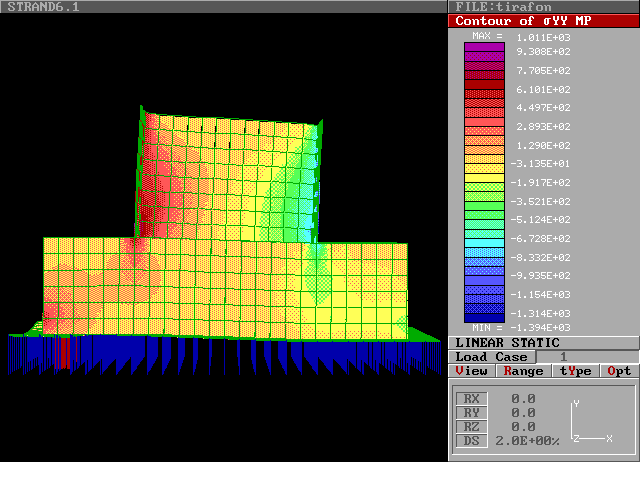Screen dimensions: 640x480
Task: Select the RX rotation box
Action: 471,399
